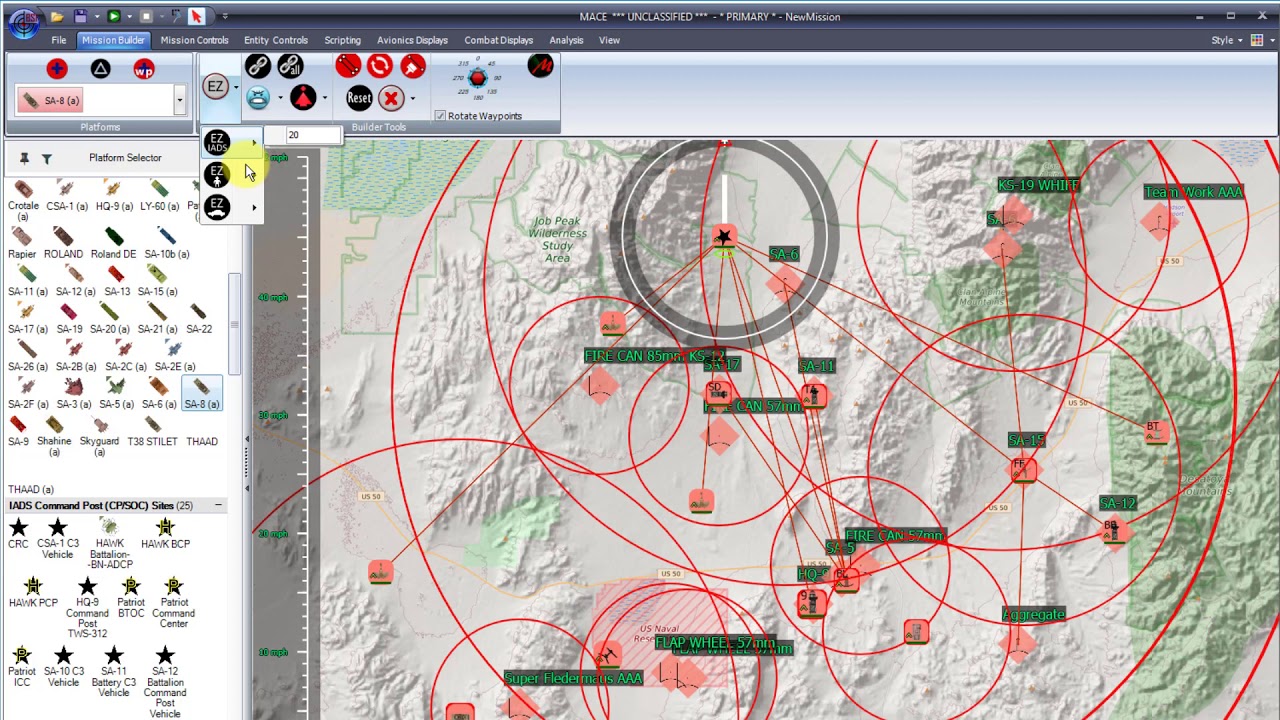Switch to the Entity Controls tab
The width and height of the screenshot is (1280, 720).
276,40
